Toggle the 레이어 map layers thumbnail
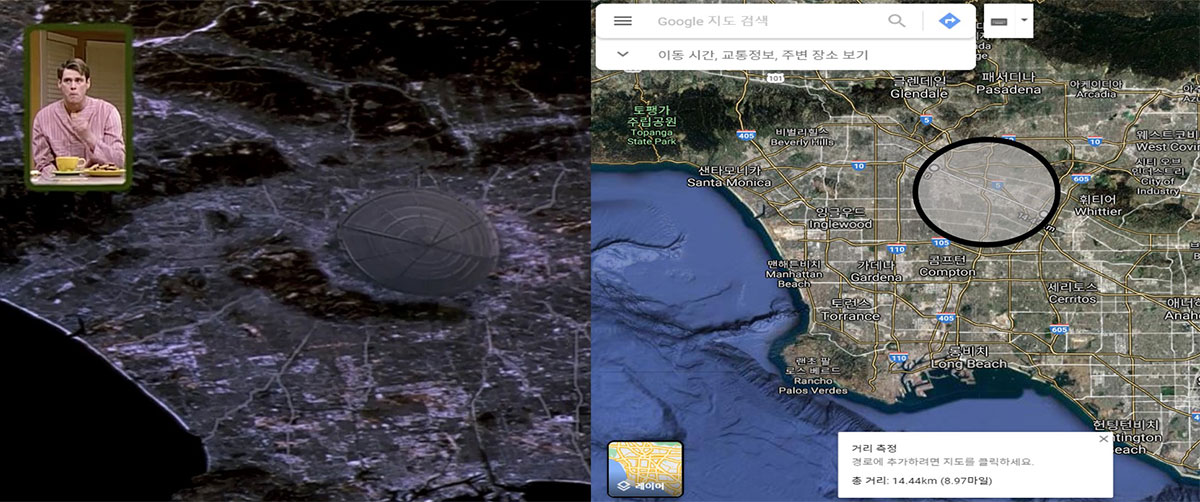 (x=645, y=469)
